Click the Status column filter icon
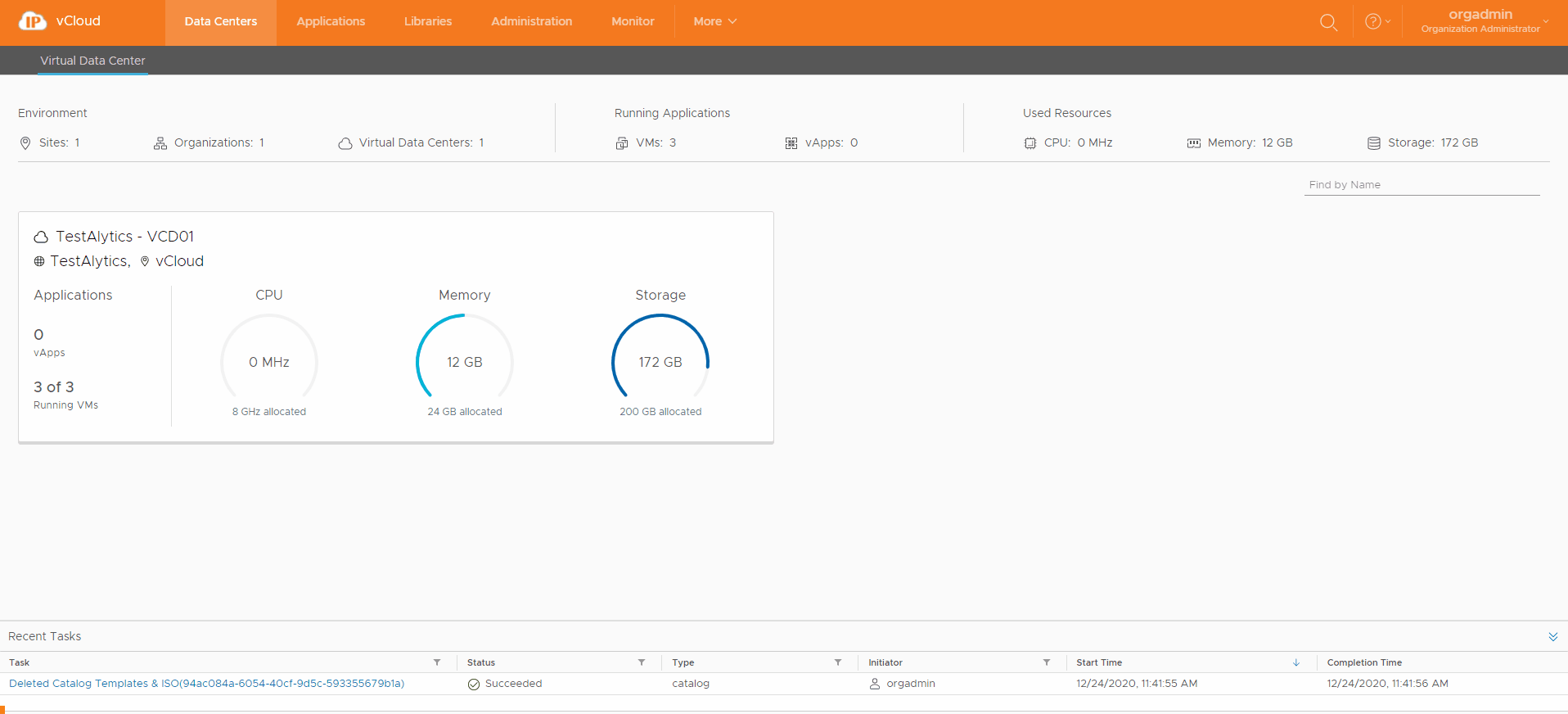Screen dimensions: 1568x714 pos(642,662)
